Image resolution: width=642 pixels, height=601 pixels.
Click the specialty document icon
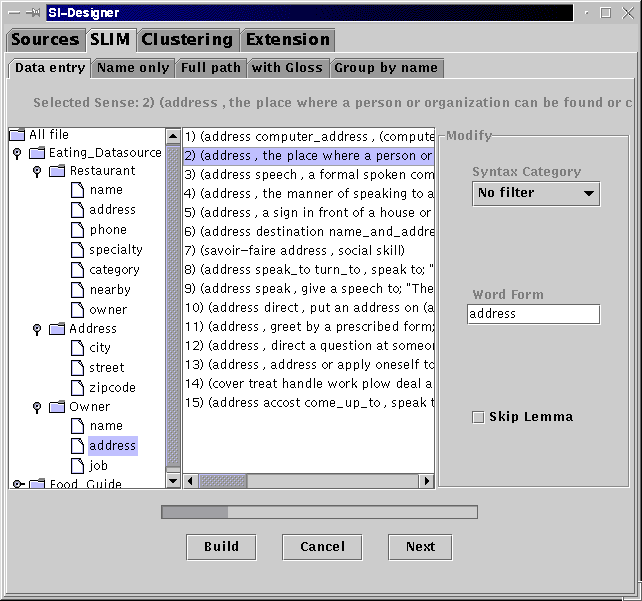[77, 250]
